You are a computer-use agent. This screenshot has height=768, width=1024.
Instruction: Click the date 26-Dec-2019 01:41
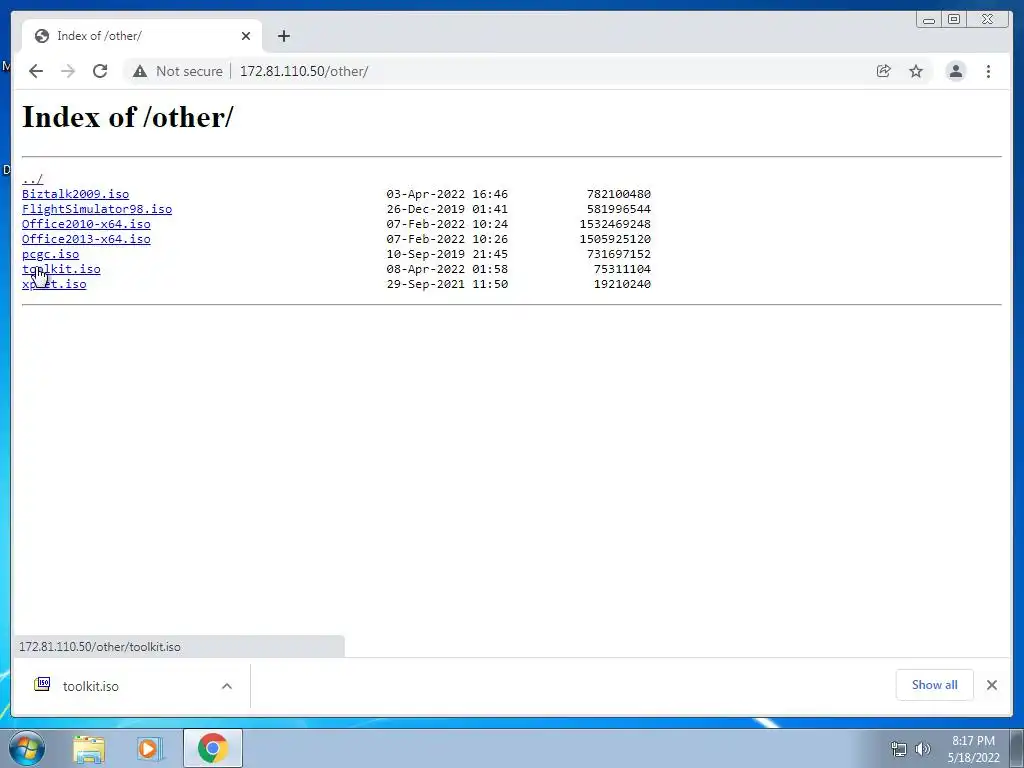(447, 209)
